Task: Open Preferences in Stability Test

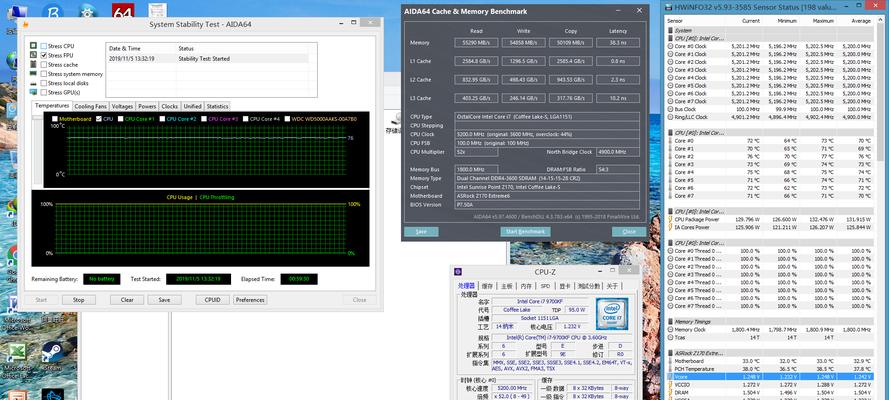Action: [250, 300]
